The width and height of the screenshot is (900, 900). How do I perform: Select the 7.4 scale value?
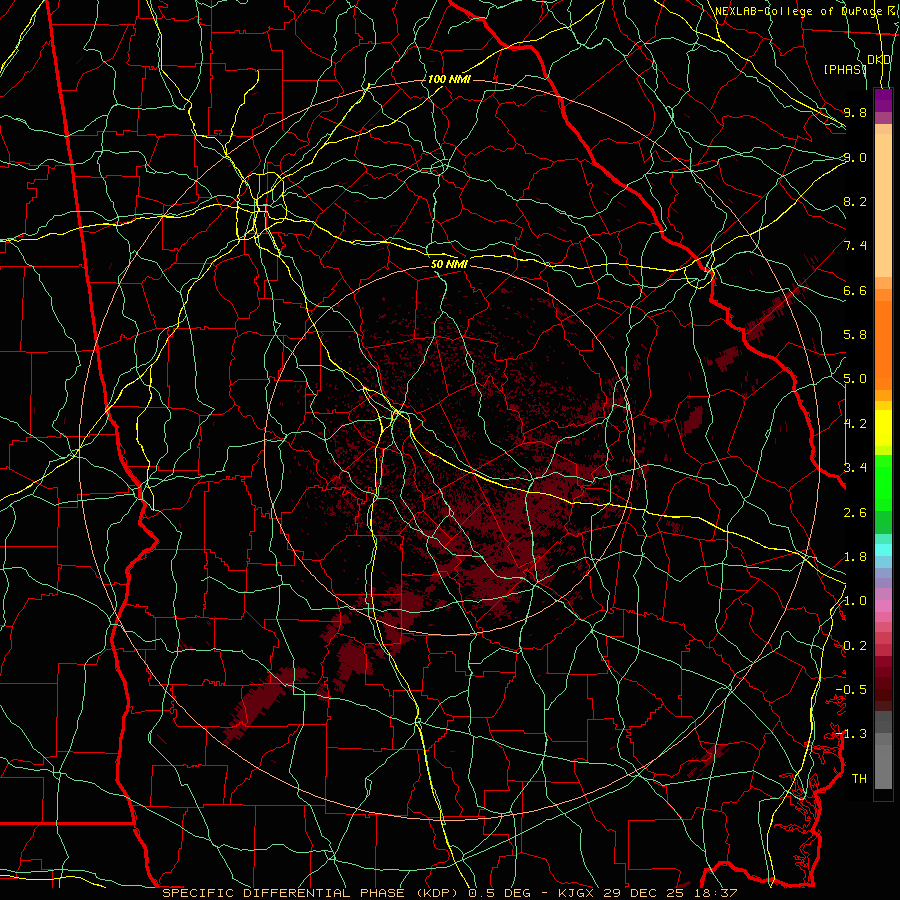(855, 246)
